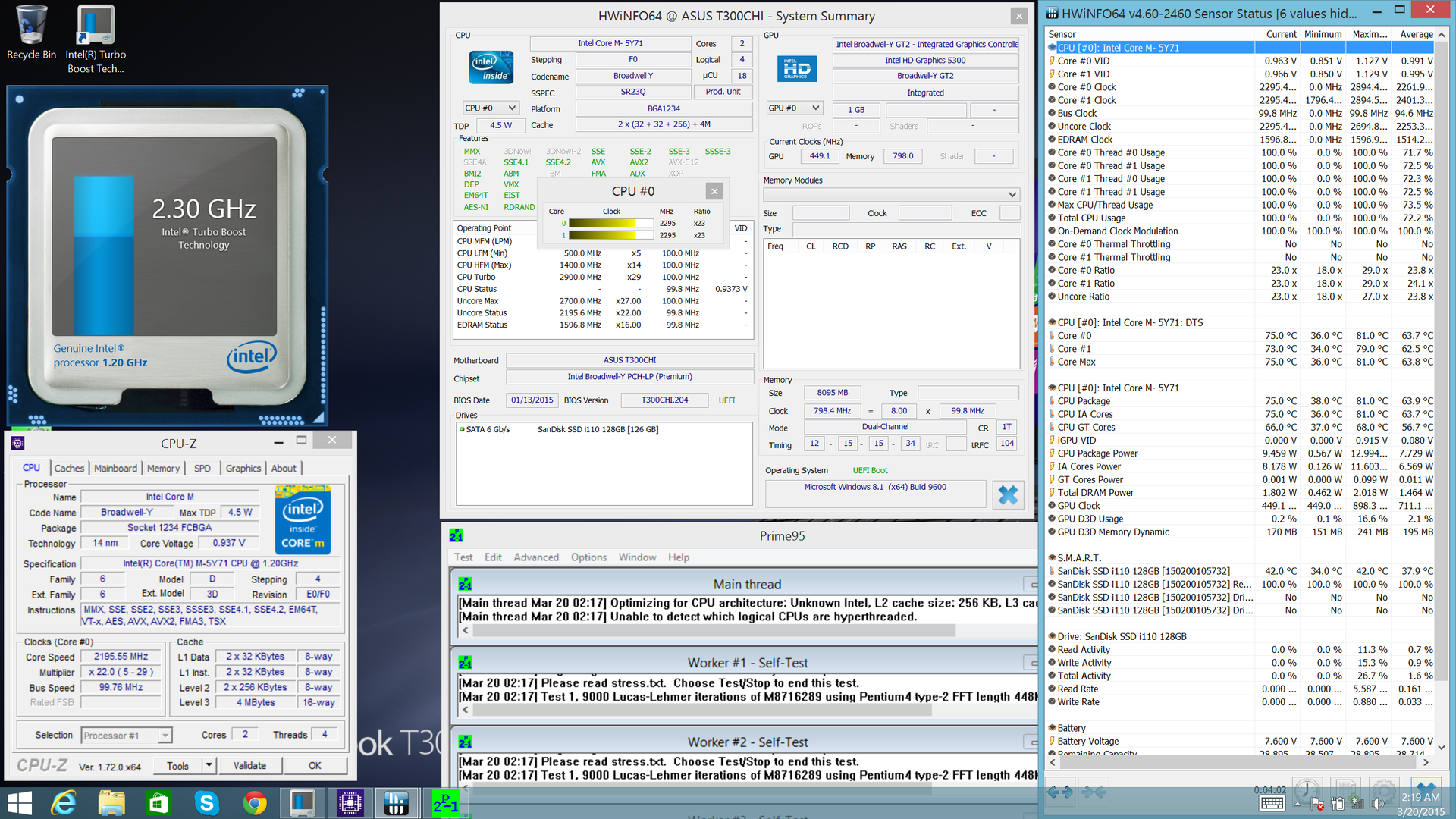Click the Intel HD Graphics logo
The width and height of the screenshot is (1456, 819).
(x=797, y=69)
